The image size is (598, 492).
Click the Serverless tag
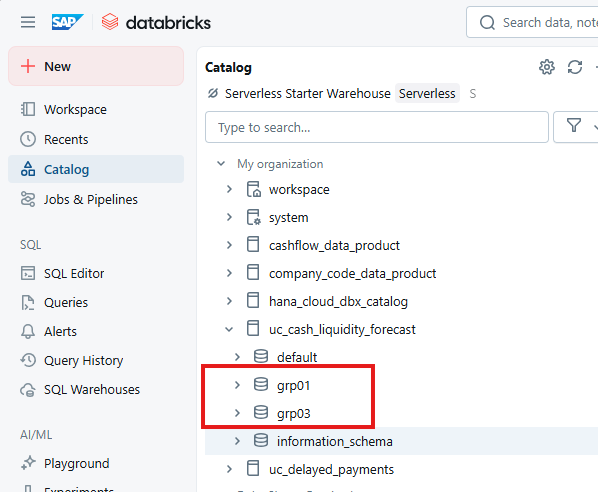pos(427,93)
